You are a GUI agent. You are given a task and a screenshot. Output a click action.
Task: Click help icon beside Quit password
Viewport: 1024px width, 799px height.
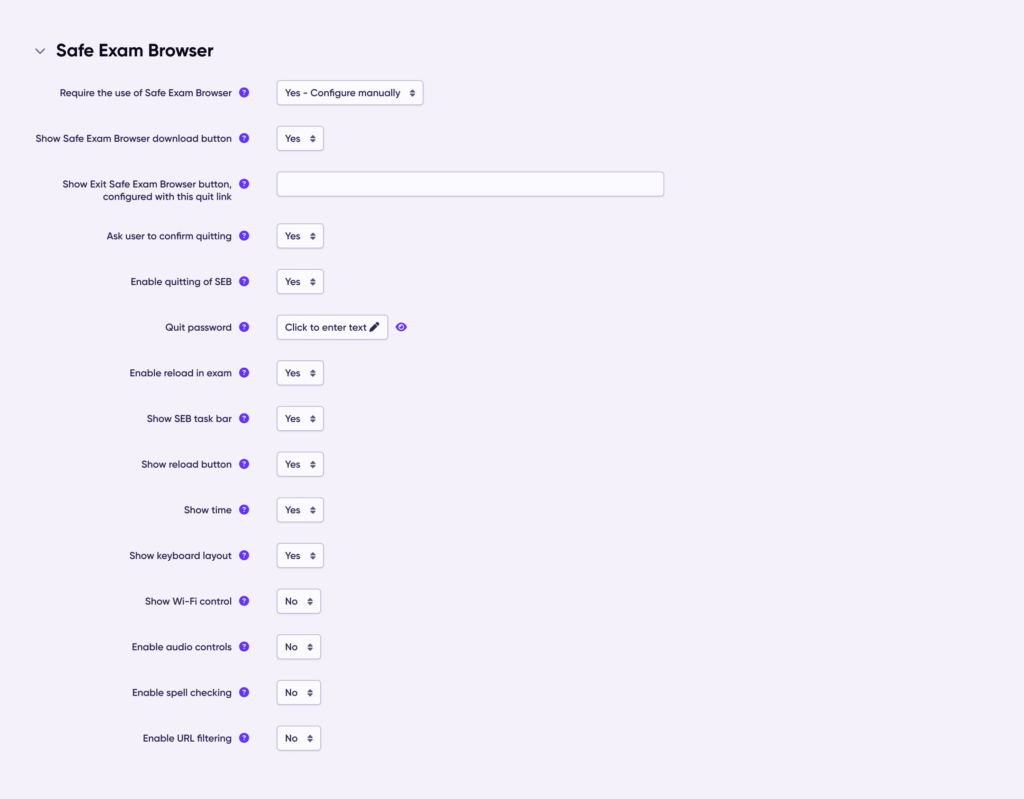[x=244, y=327]
